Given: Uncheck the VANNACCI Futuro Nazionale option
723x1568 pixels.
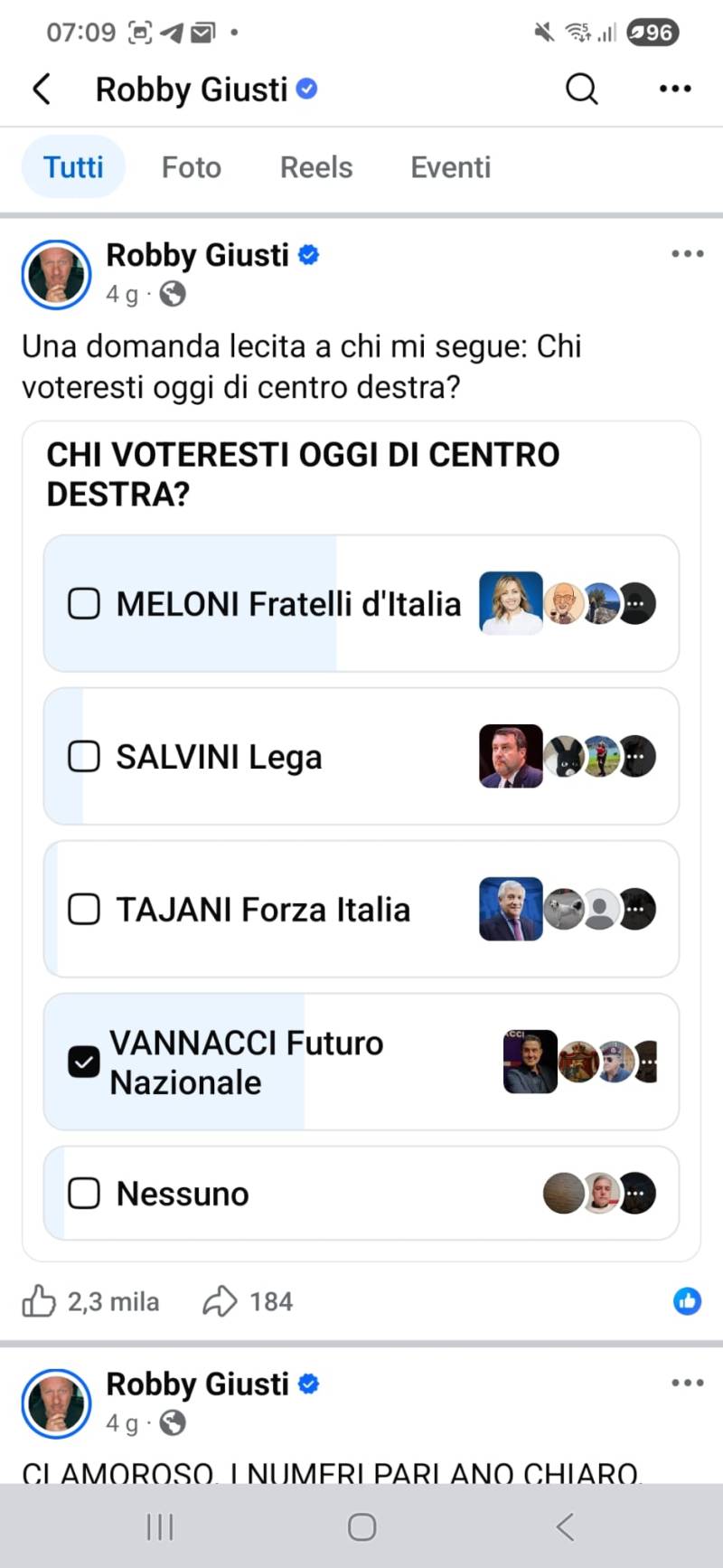Looking at the screenshot, I should (83, 1062).
